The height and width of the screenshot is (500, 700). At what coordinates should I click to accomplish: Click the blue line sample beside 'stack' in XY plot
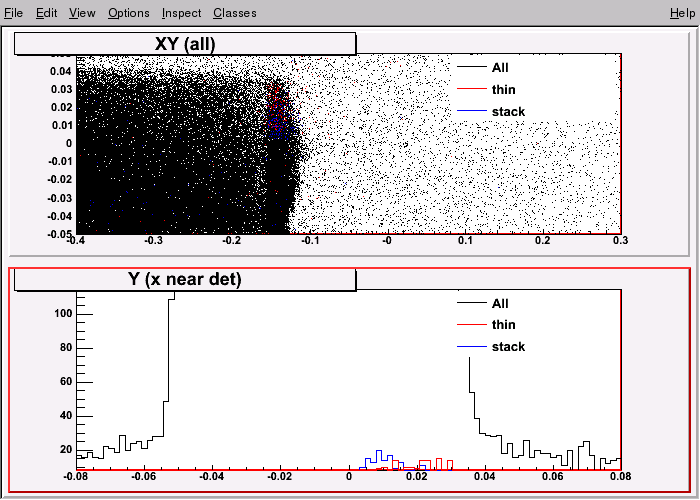pyautogui.click(x=472, y=110)
